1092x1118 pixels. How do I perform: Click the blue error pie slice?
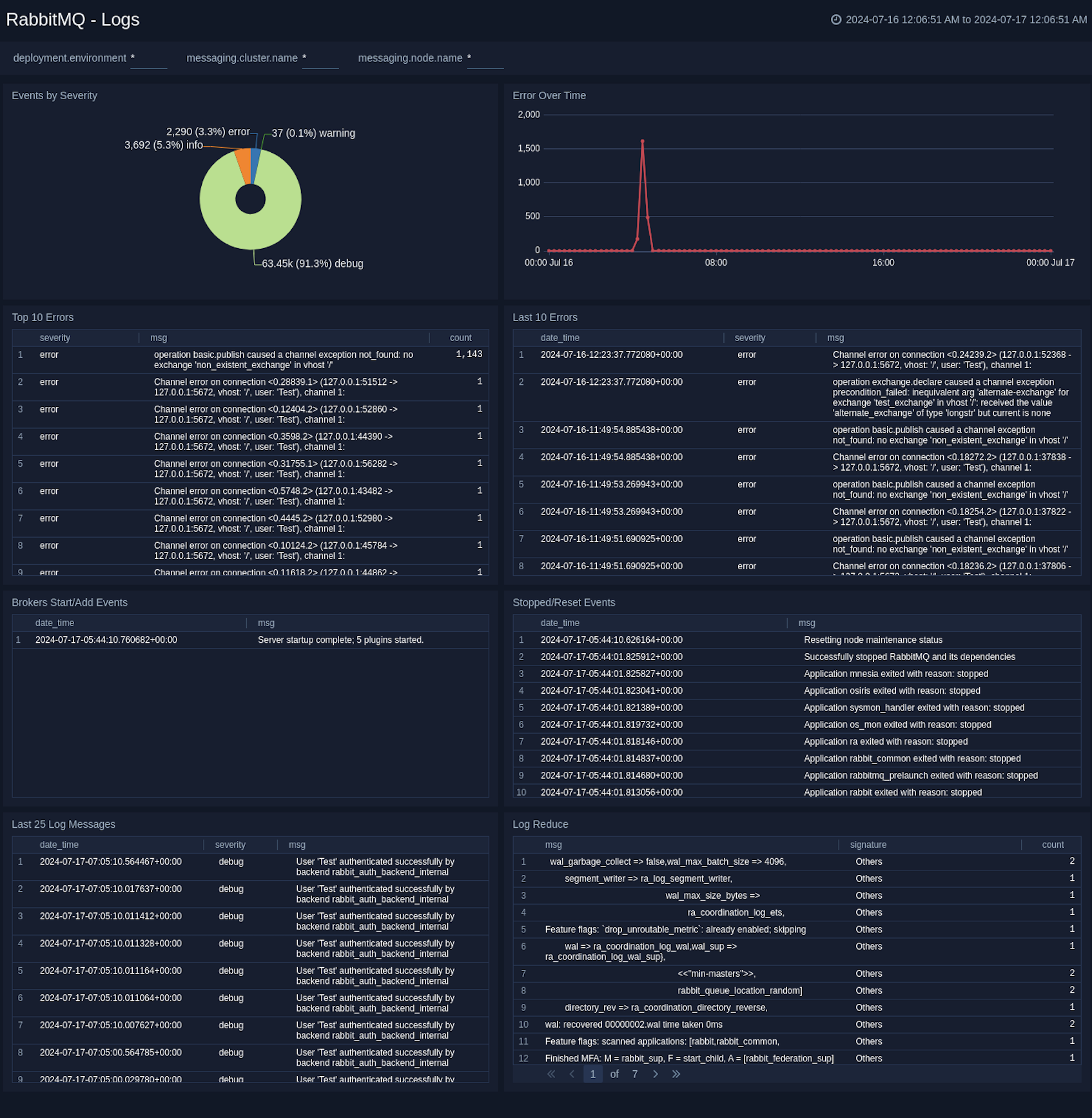click(254, 166)
